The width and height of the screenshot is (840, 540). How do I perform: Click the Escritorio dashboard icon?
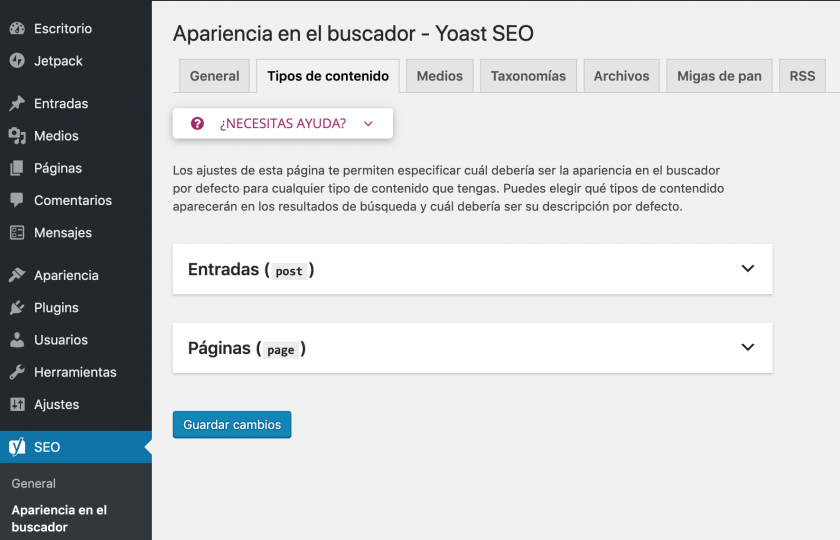click(x=17, y=29)
